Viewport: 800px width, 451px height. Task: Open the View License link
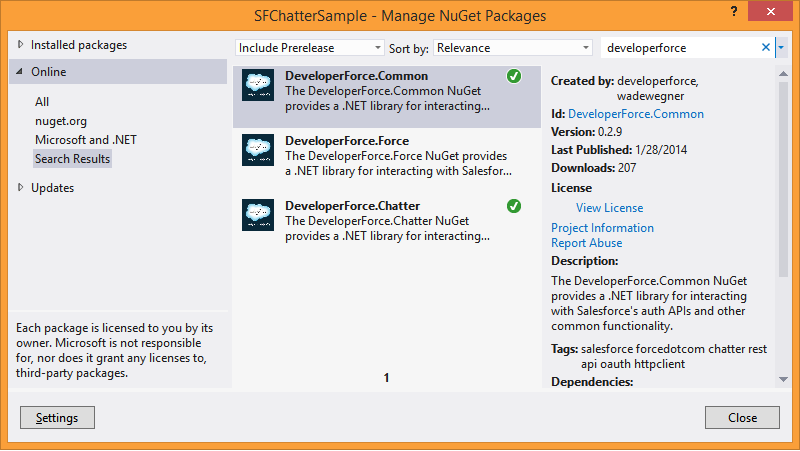click(x=610, y=208)
